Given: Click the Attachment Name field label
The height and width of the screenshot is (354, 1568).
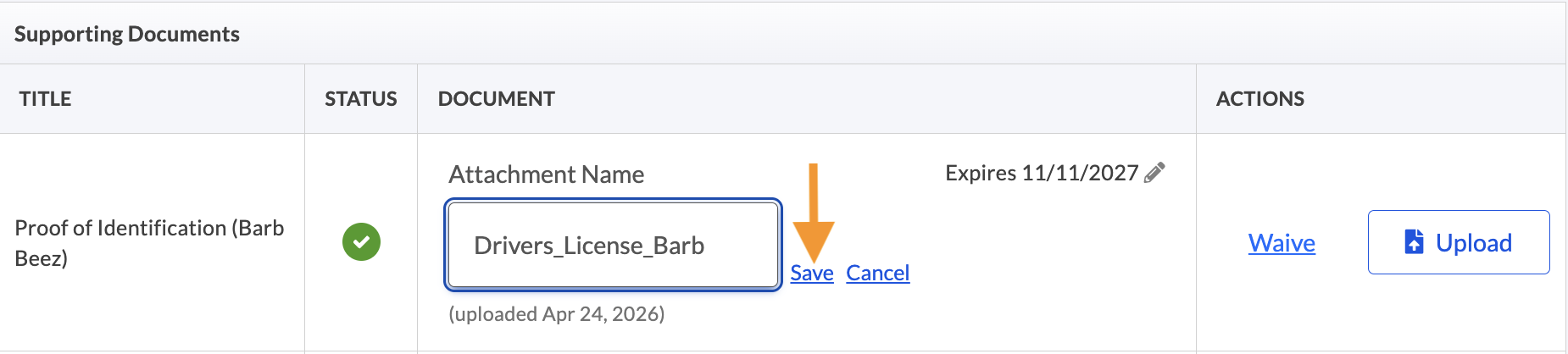Looking at the screenshot, I should [x=547, y=174].
